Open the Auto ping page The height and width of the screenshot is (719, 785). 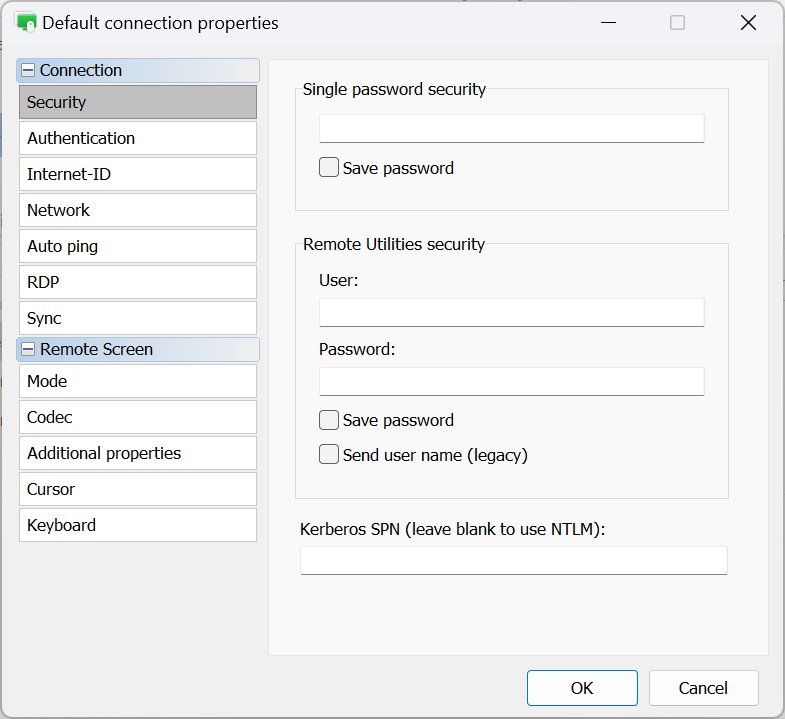point(138,246)
